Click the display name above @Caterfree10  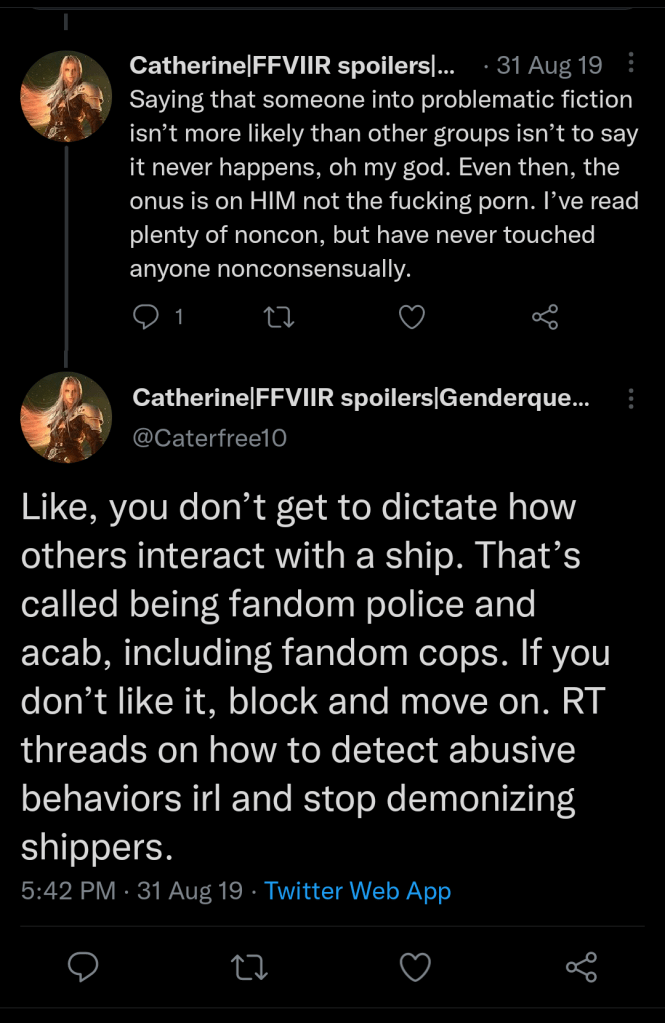tap(361, 399)
